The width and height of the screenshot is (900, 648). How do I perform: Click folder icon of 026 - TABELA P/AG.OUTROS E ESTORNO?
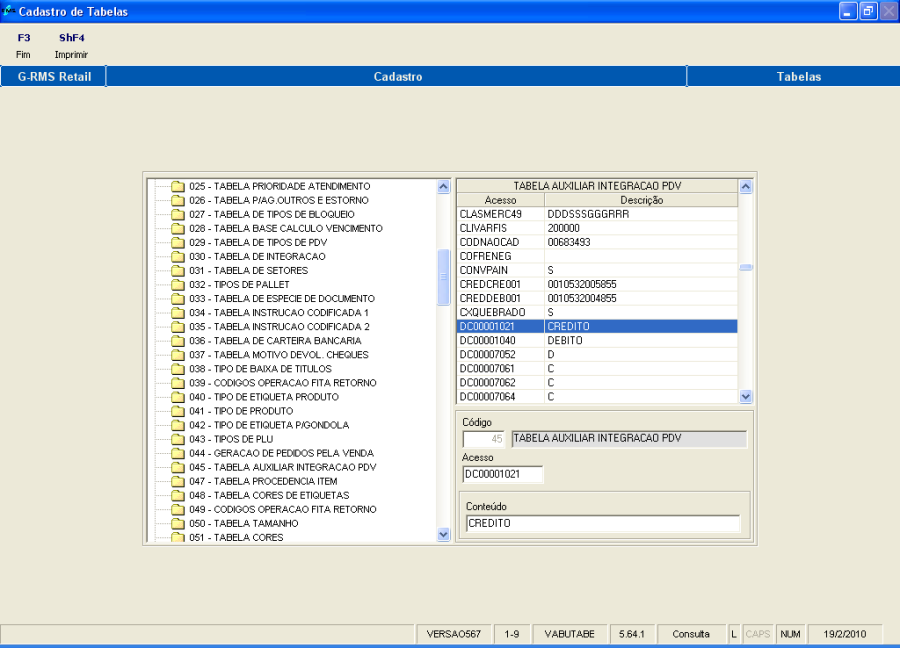pyautogui.click(x=178, y=200)
